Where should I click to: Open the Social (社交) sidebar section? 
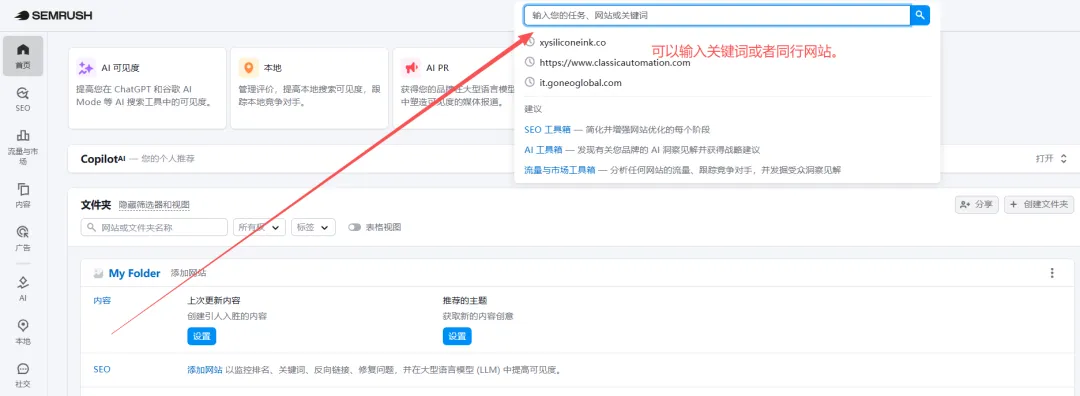point(23,375)
